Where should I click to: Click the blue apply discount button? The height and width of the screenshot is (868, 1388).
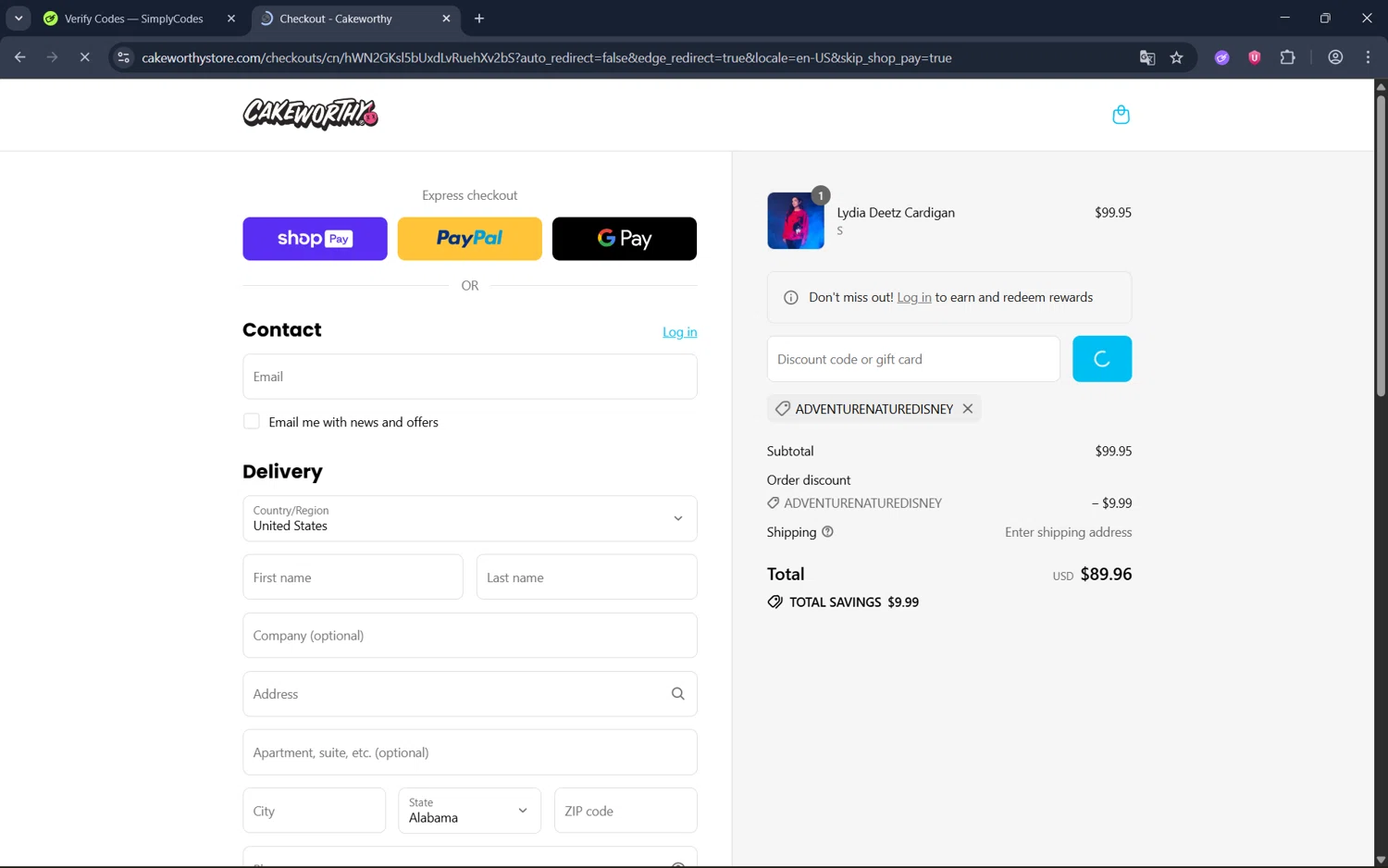1102,359
